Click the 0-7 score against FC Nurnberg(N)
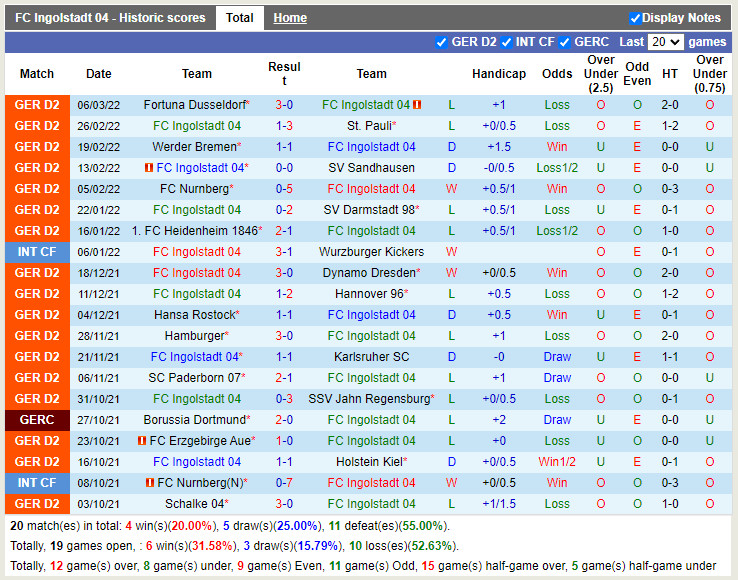 pyautogui.click(x=284, y=483)
